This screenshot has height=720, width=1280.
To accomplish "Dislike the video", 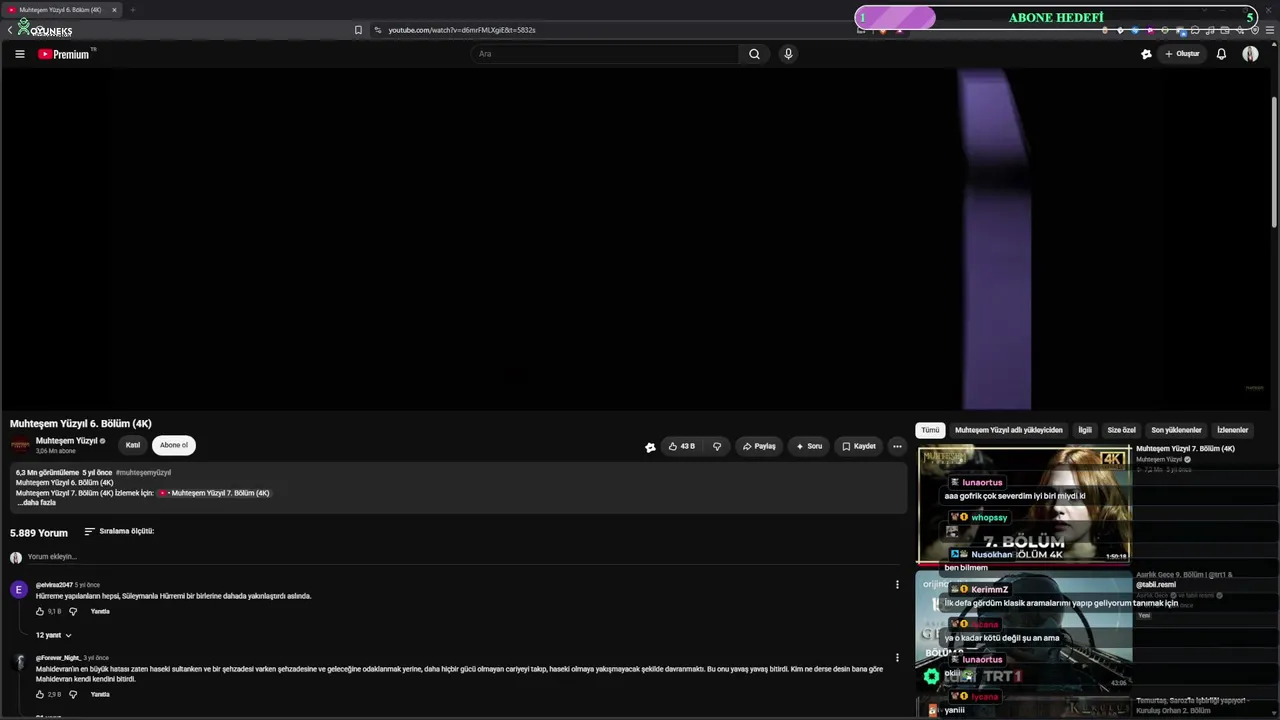I will tap(716, 446).
